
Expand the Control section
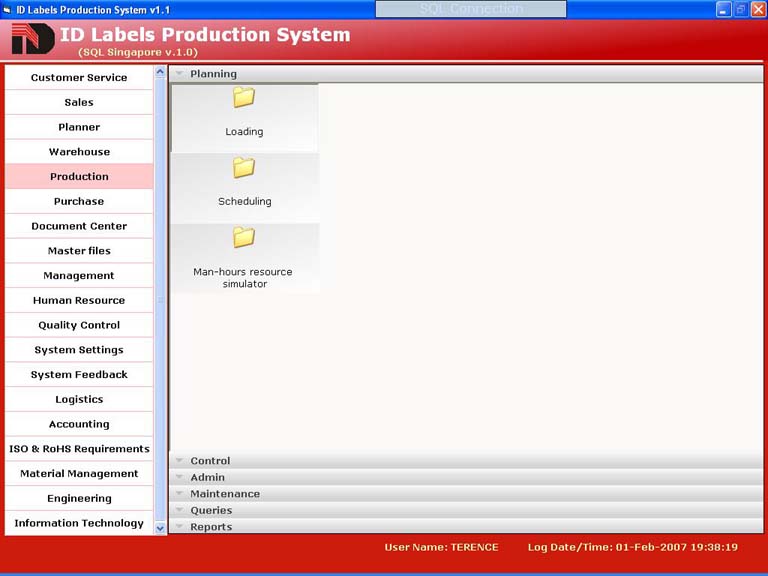tap(210, 461)
